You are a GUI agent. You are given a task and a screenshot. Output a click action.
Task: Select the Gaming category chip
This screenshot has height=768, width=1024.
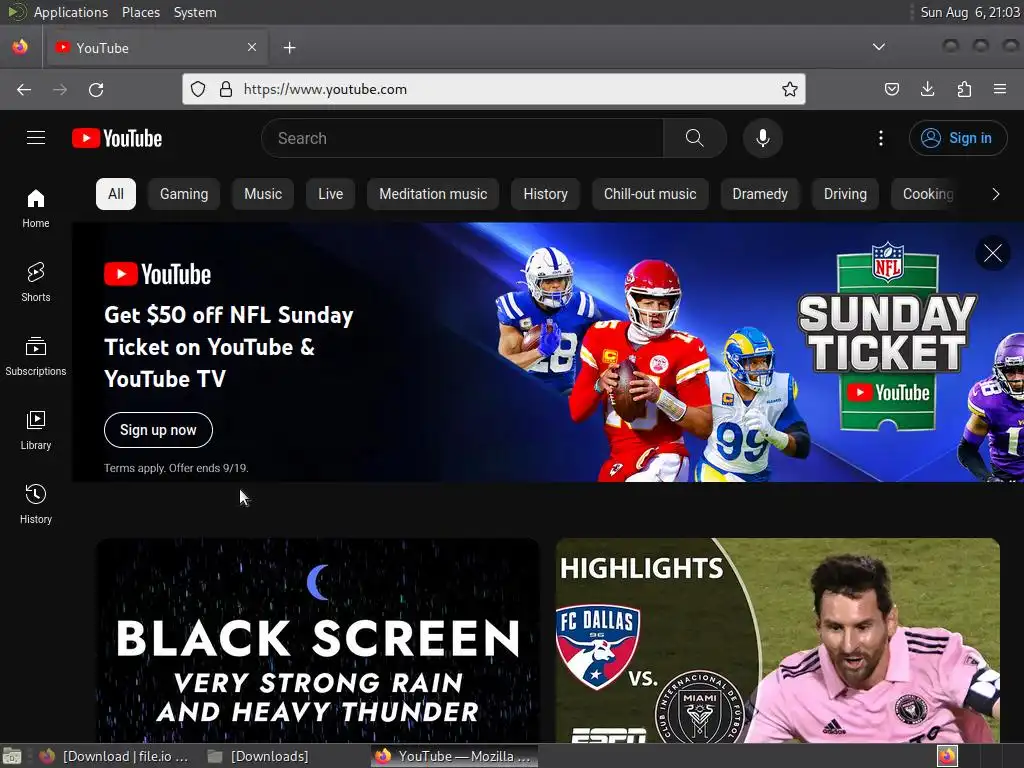pos(184,194)
